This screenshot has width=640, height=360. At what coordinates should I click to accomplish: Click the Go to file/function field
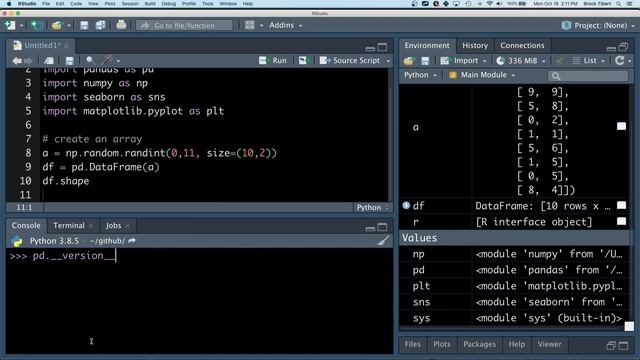click(x=184, y=25)
